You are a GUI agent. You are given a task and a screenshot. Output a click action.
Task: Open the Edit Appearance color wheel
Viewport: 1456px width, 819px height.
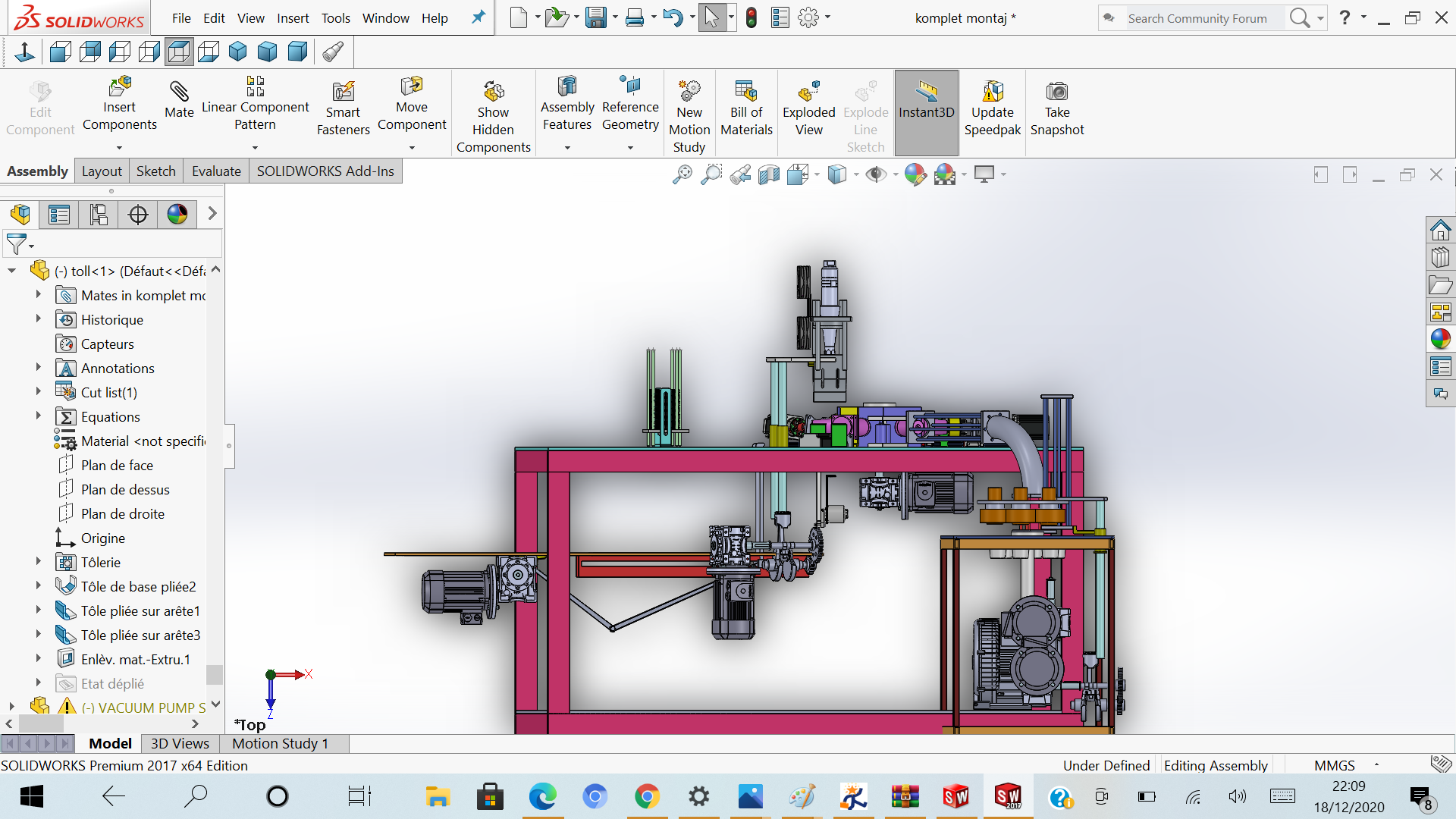point(915,174)
